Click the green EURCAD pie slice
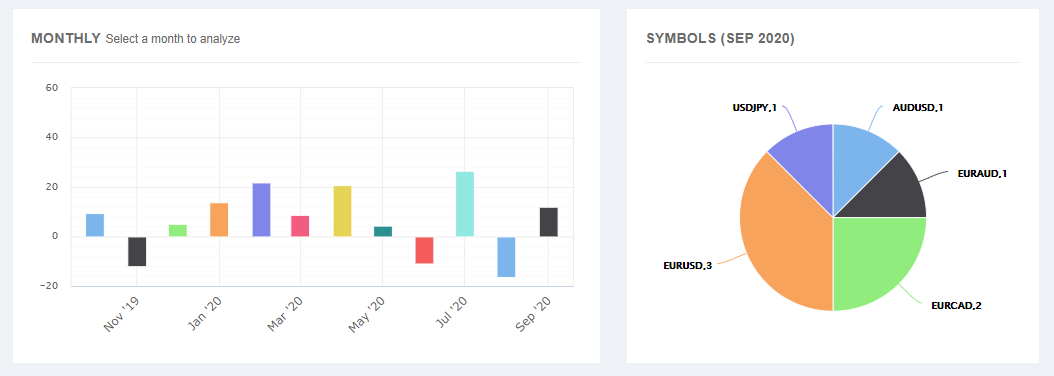Image resolution: width=1054 pixels, height=376 pixels. (874, 259)
